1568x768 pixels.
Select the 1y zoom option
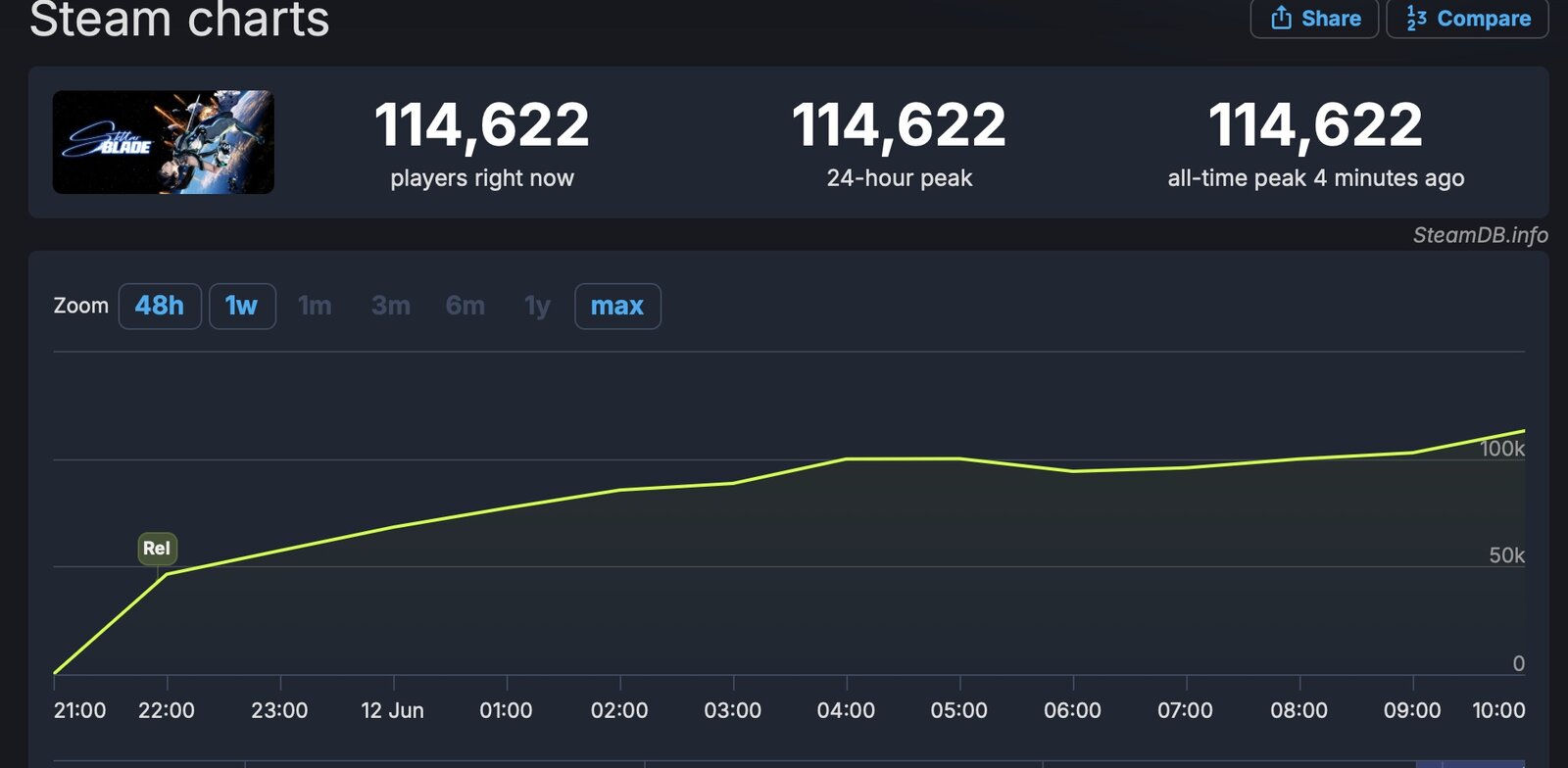point(537,306)
